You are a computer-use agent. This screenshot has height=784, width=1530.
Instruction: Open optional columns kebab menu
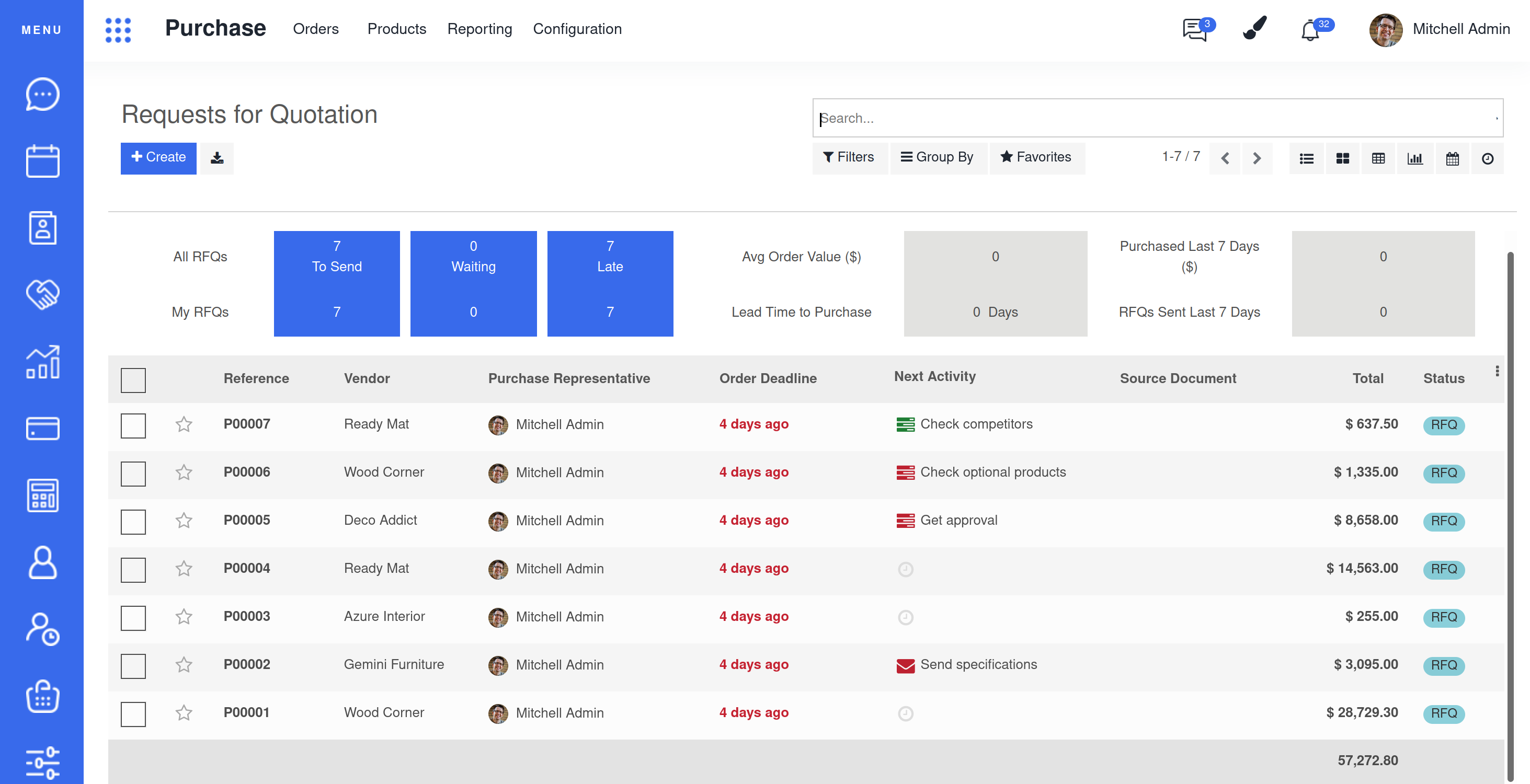click(1497, 372)
